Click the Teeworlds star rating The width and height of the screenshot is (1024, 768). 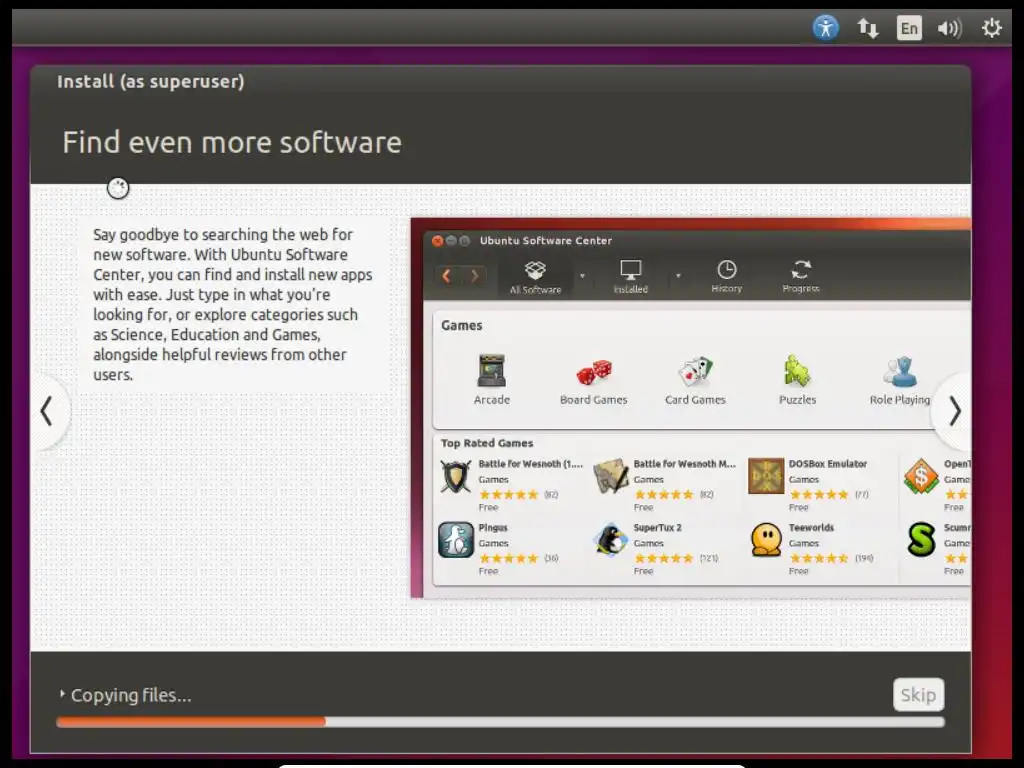pos(819,558)
